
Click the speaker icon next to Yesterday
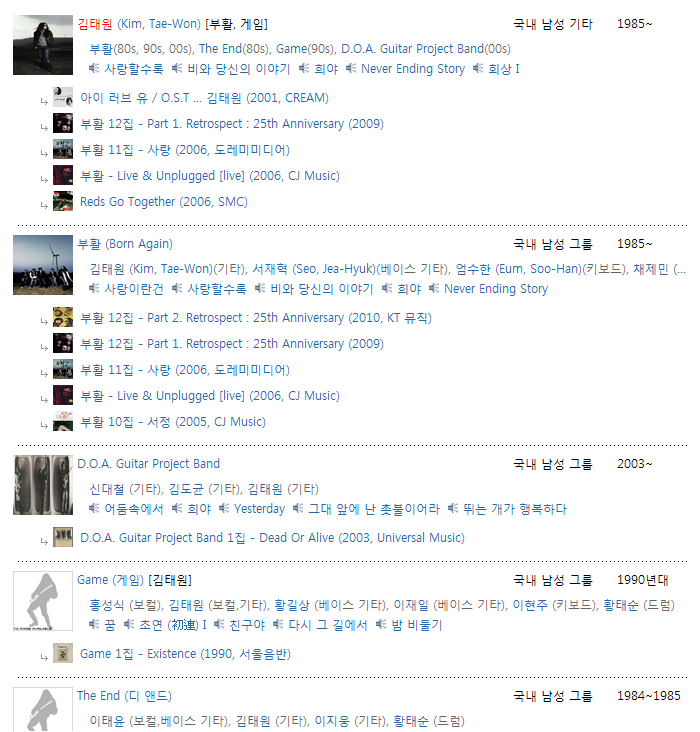pyautogui.click(x=224, y=508)
